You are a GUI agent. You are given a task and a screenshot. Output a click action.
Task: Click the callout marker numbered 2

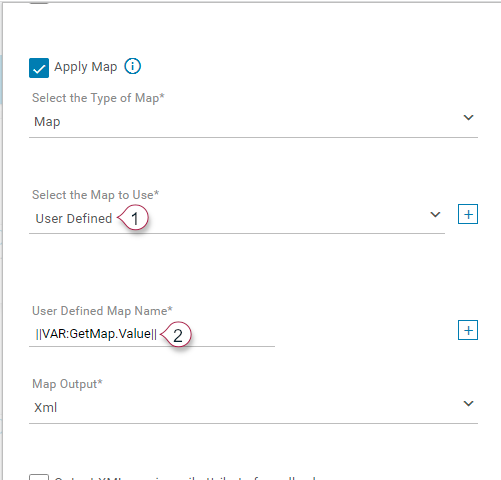(176, 335)
